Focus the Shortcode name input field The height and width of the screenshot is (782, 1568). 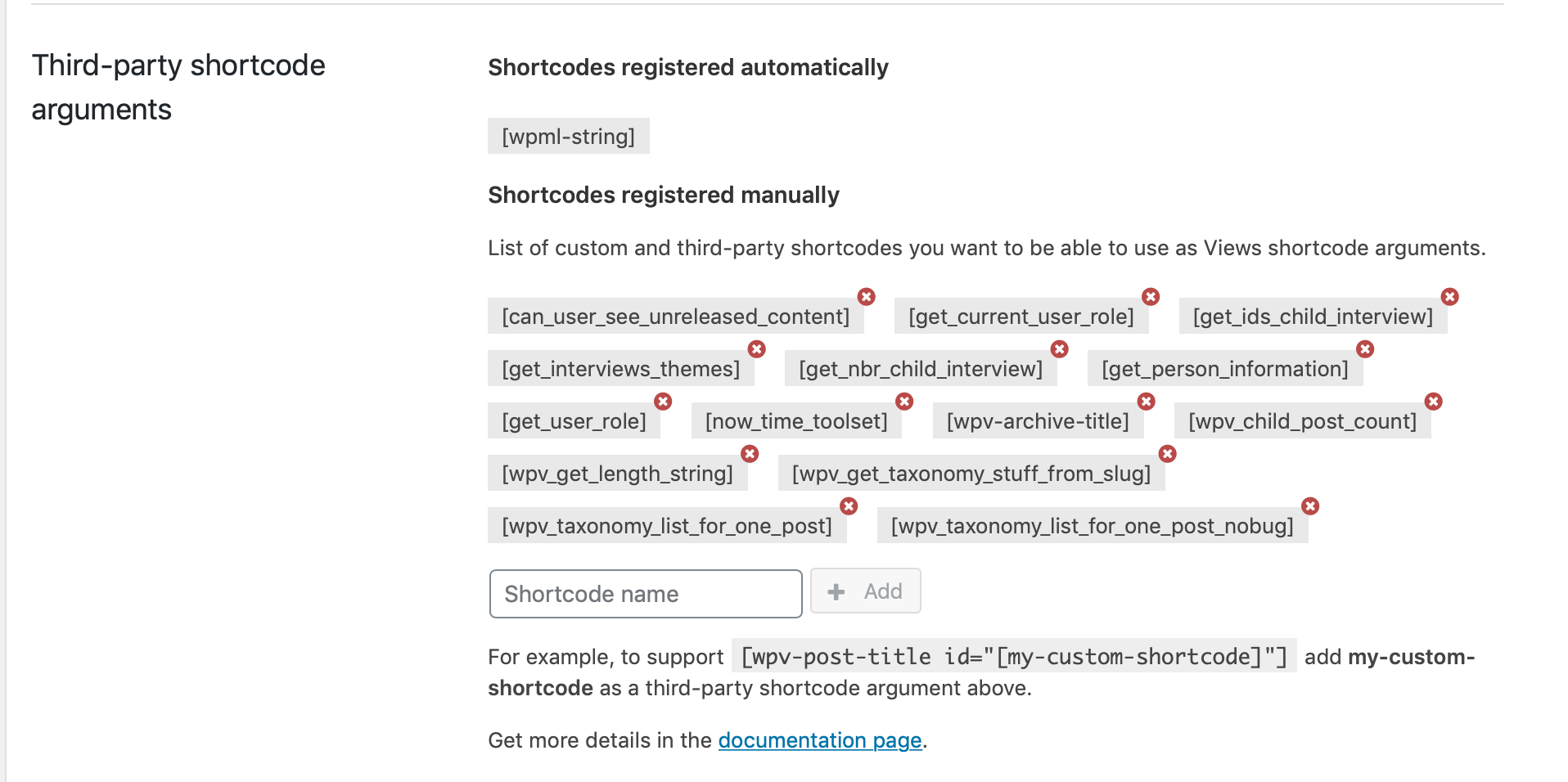click(646, 594)
